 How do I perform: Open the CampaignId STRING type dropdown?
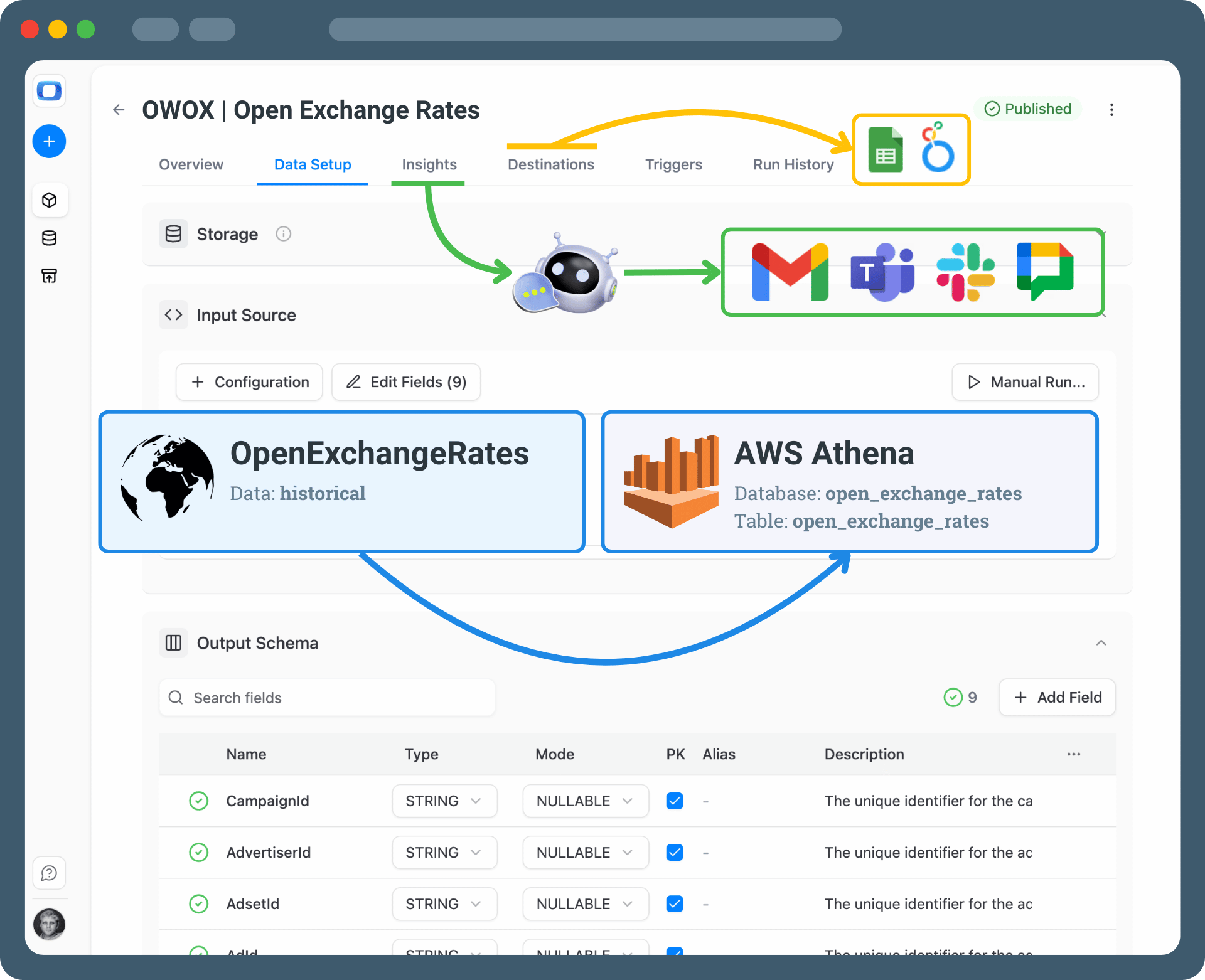pyautogui.click(x=444, y=801)
